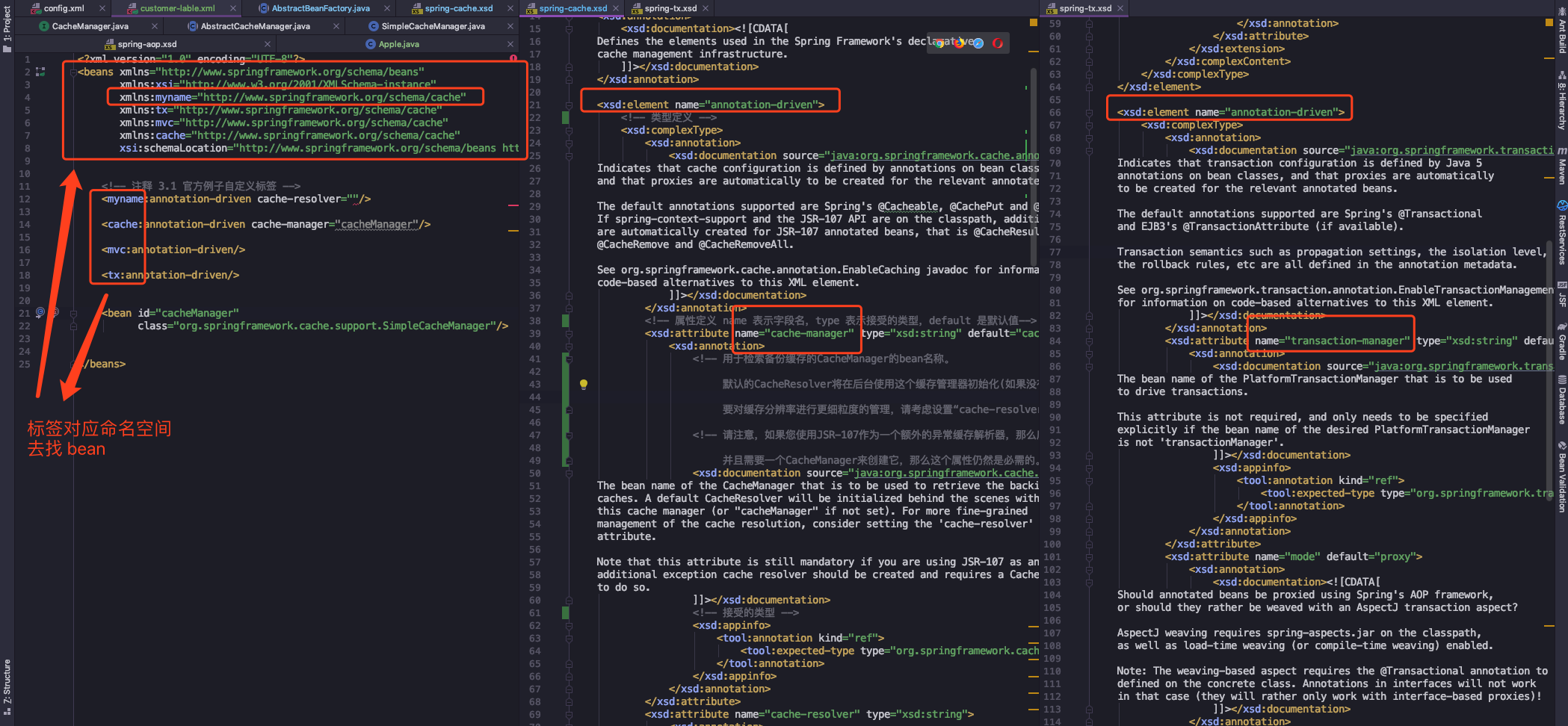Close the CacheManager.java tab

click(x=155, y=26)
